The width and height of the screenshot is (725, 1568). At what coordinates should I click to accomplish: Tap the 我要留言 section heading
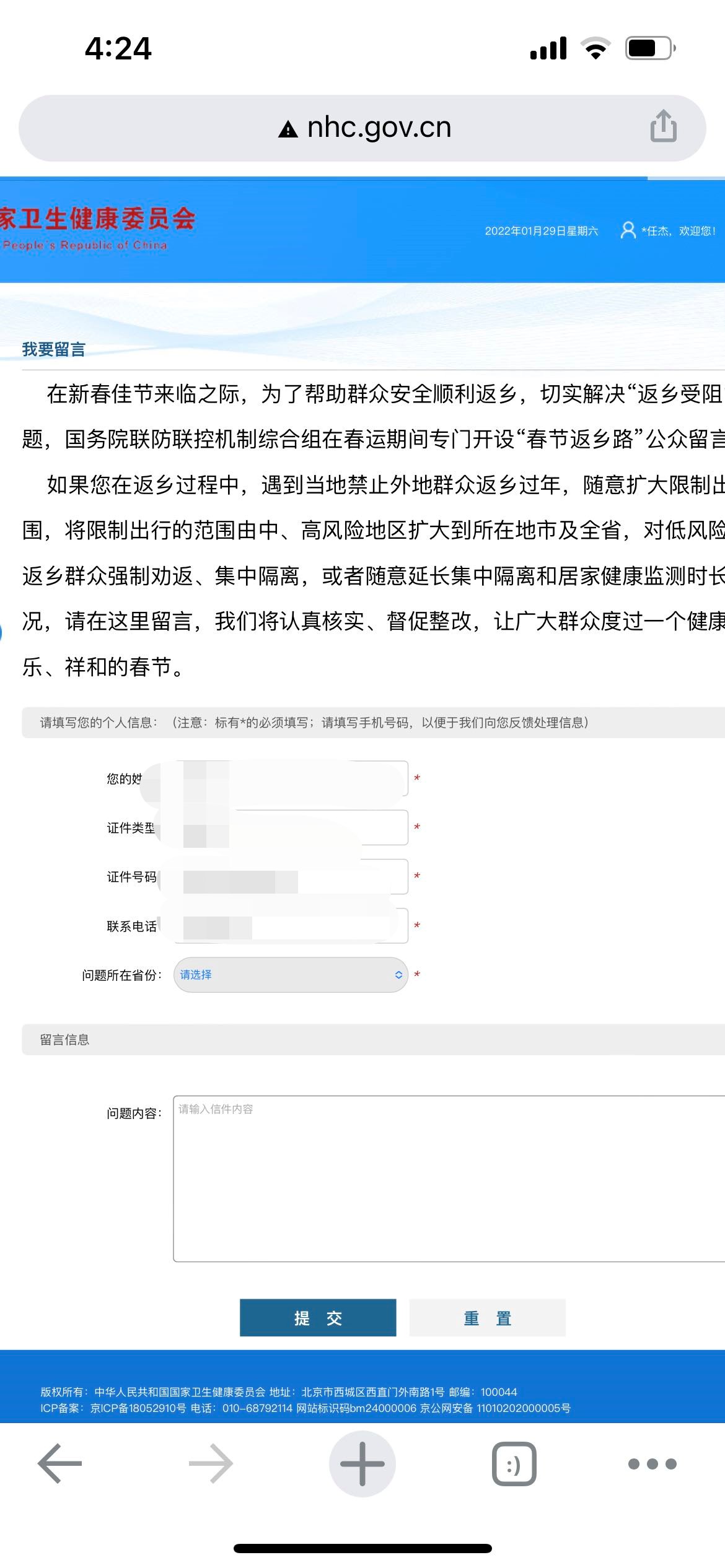point(54,349)
